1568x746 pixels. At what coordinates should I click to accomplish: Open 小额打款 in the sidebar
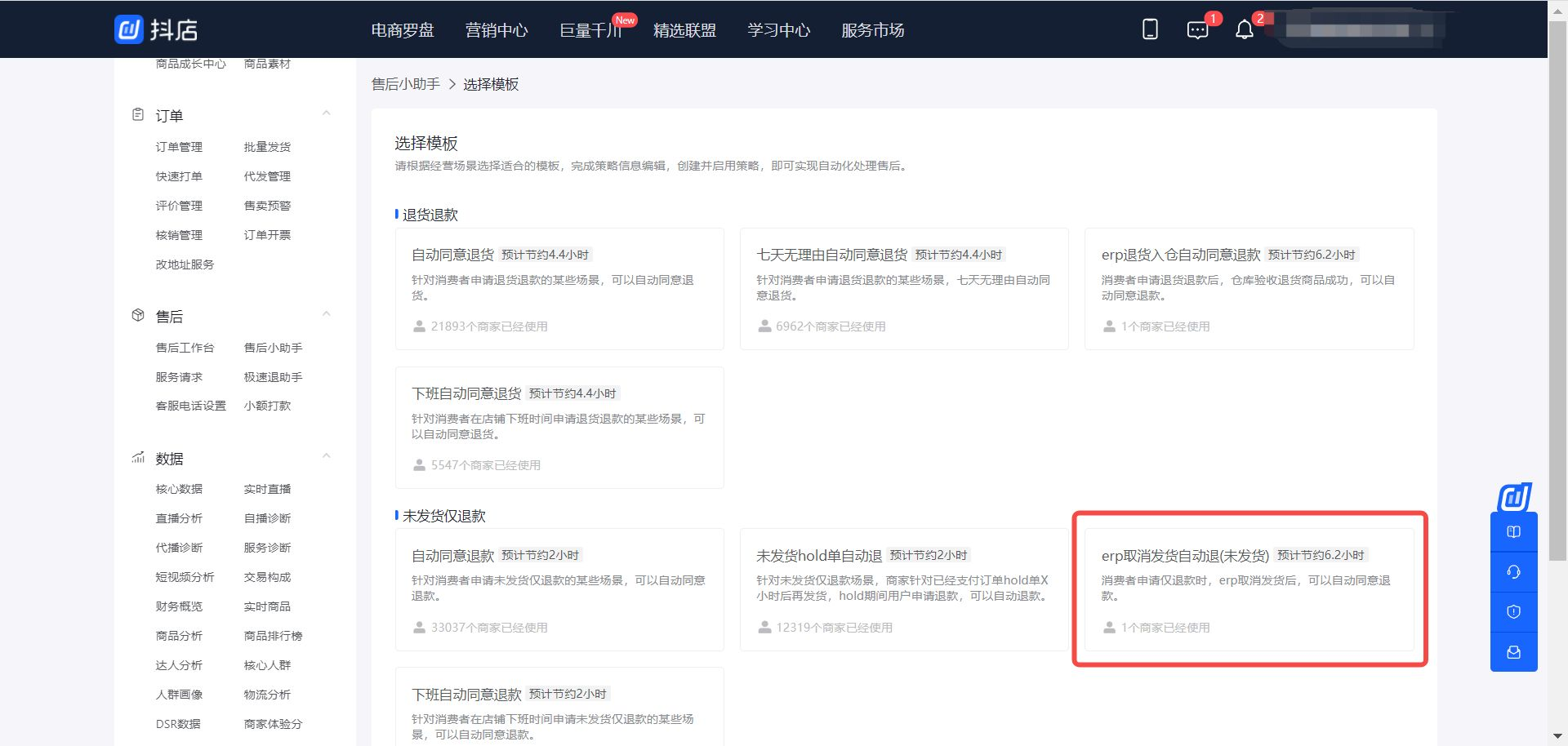point(267,406)
